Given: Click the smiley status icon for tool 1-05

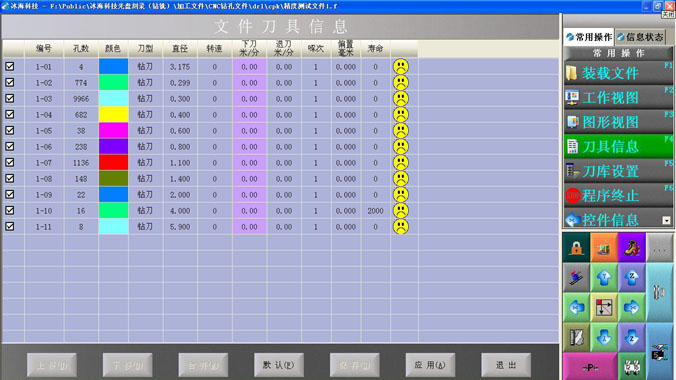Looking at the screenshot, I should (x=401, y=130).
